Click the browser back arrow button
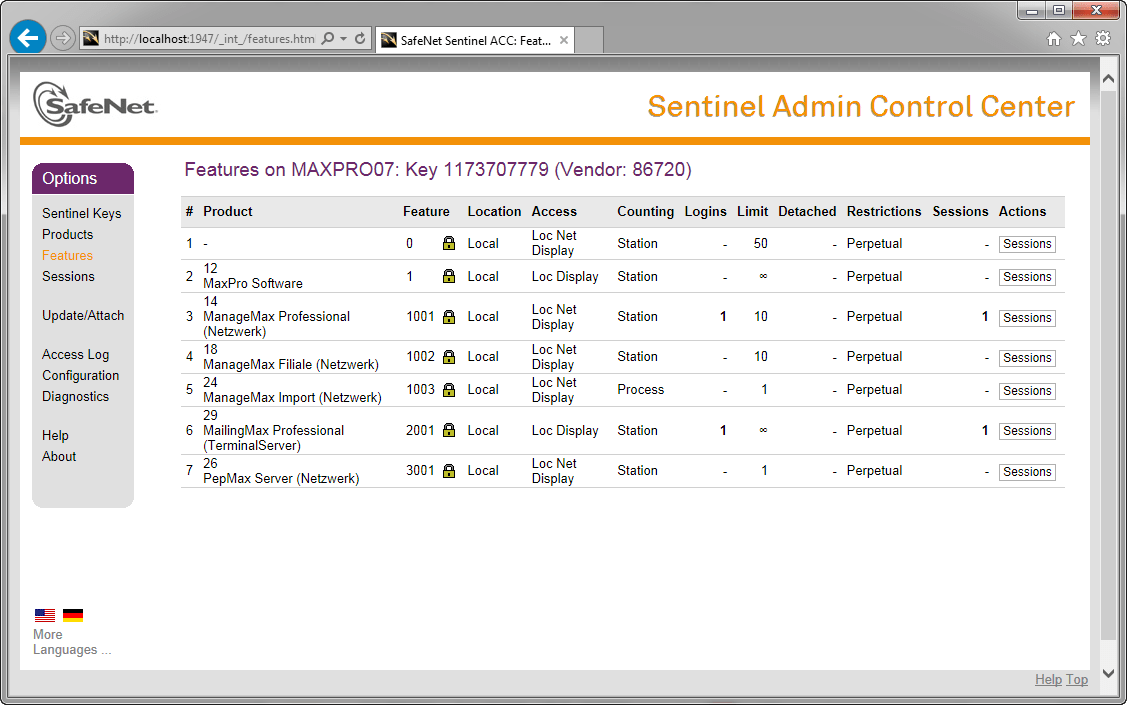The height and width of the screenshot is (705, 1127). coord(28,37)
